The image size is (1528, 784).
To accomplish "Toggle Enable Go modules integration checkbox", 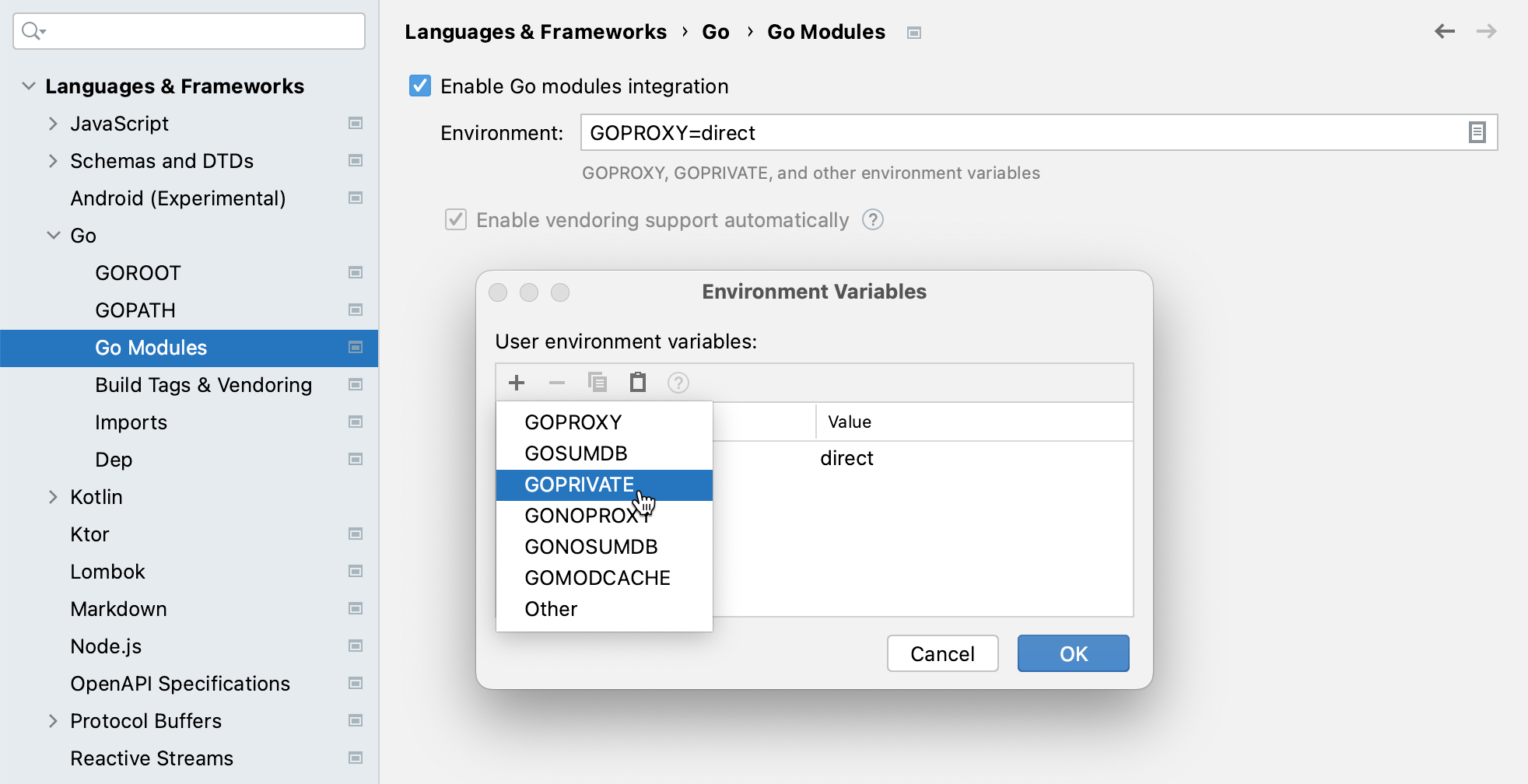I will tap(420, 86).
